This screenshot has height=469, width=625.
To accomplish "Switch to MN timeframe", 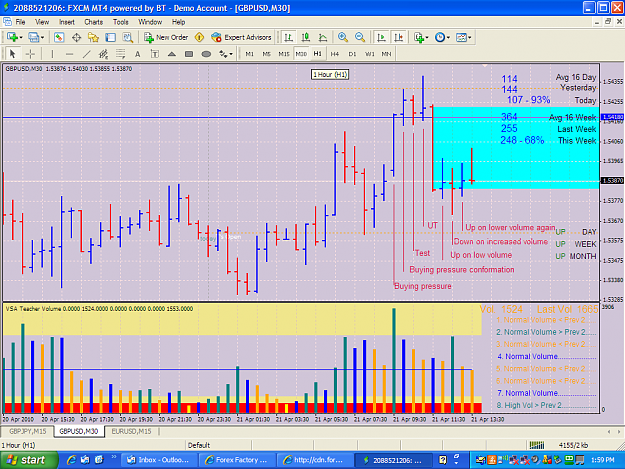I will (x=386, y=54).
